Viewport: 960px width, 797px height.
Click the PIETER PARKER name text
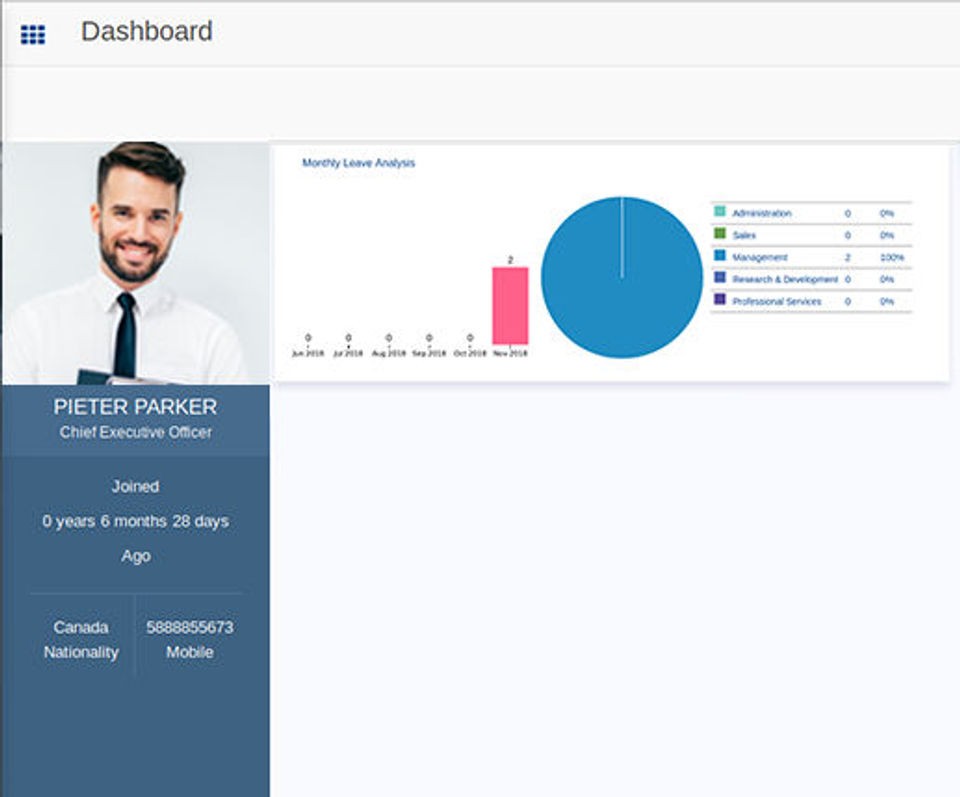pos(135,407)
